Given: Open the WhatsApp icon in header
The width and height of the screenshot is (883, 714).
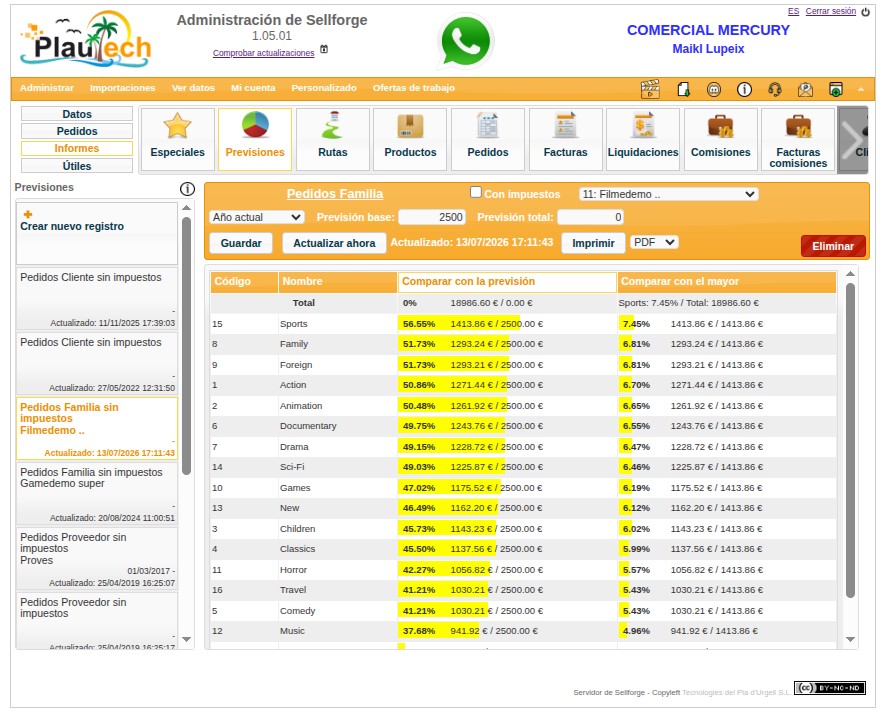Looking at the screenshot, I should [465, 42].
